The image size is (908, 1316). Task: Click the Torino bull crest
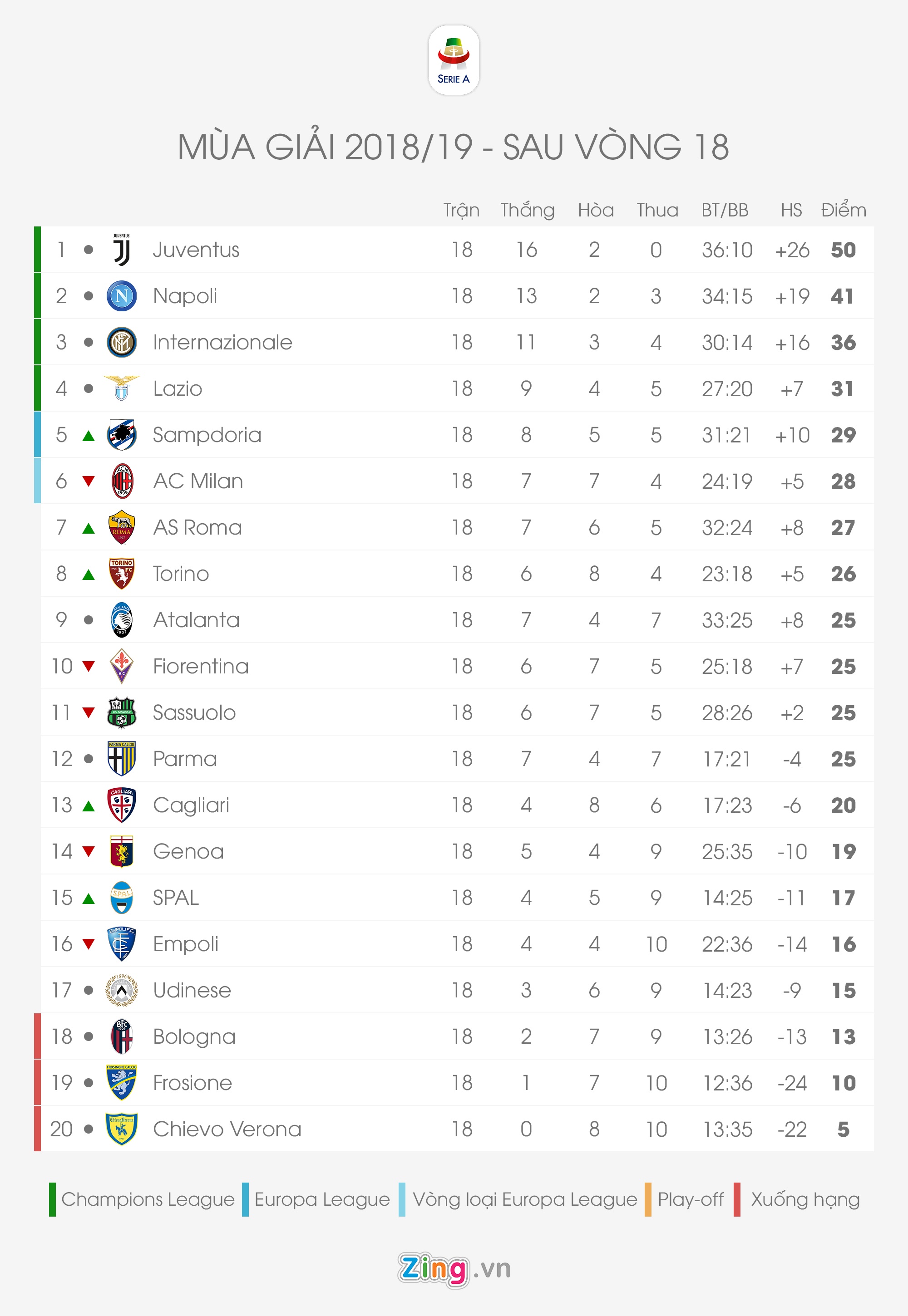click(x=121, y=573)
